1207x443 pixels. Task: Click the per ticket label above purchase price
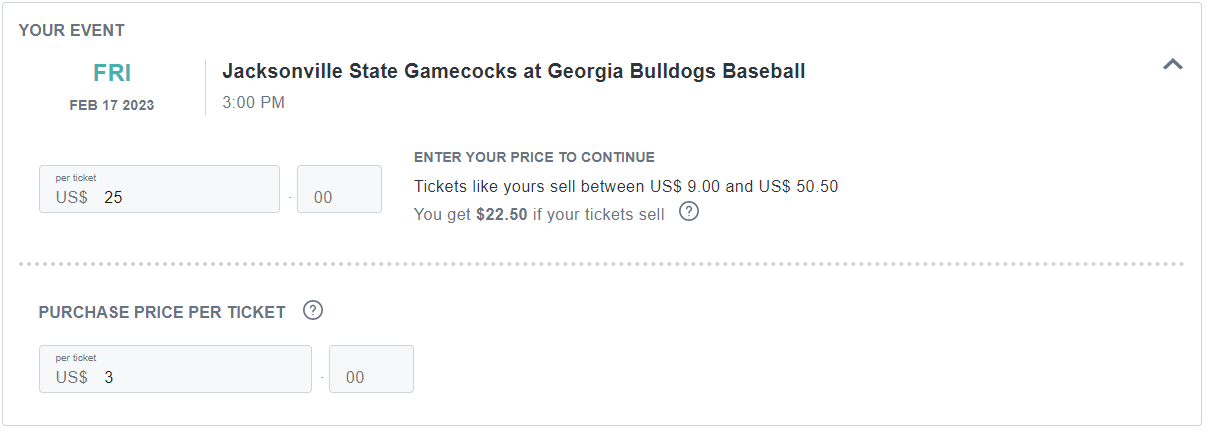[x=76, y=357]
